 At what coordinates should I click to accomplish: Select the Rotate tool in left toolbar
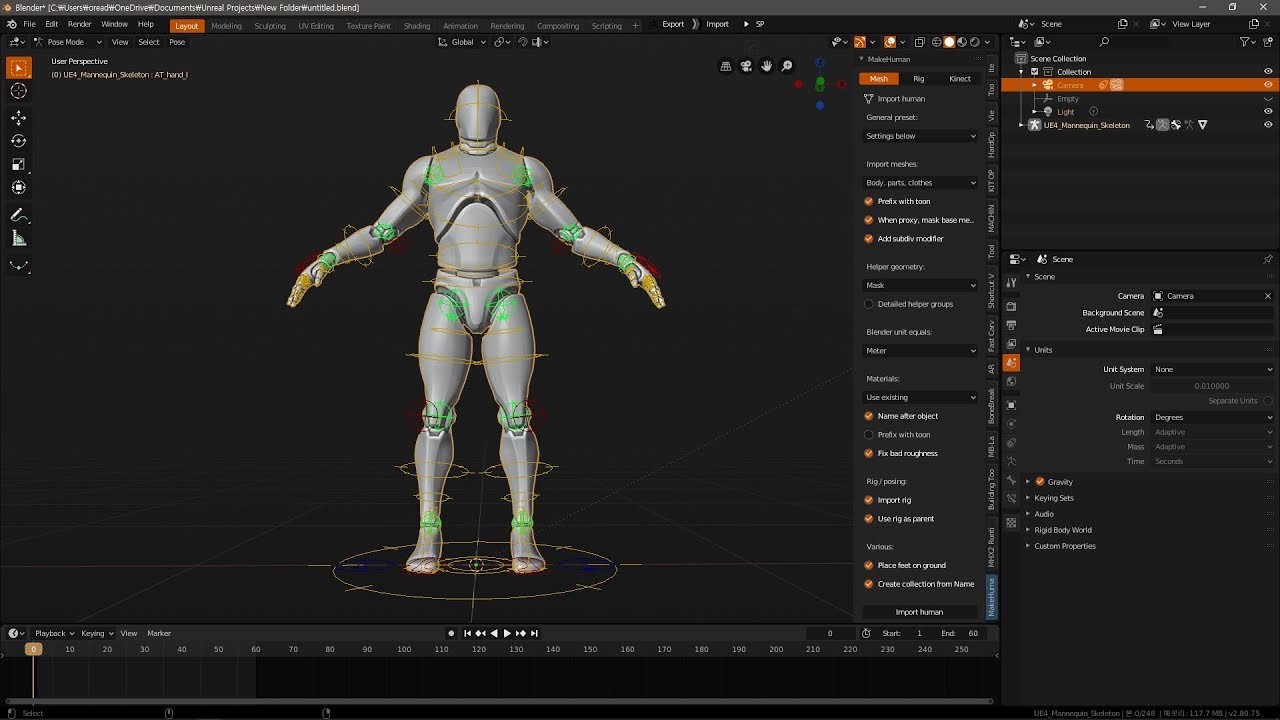(x=18, y=141)
